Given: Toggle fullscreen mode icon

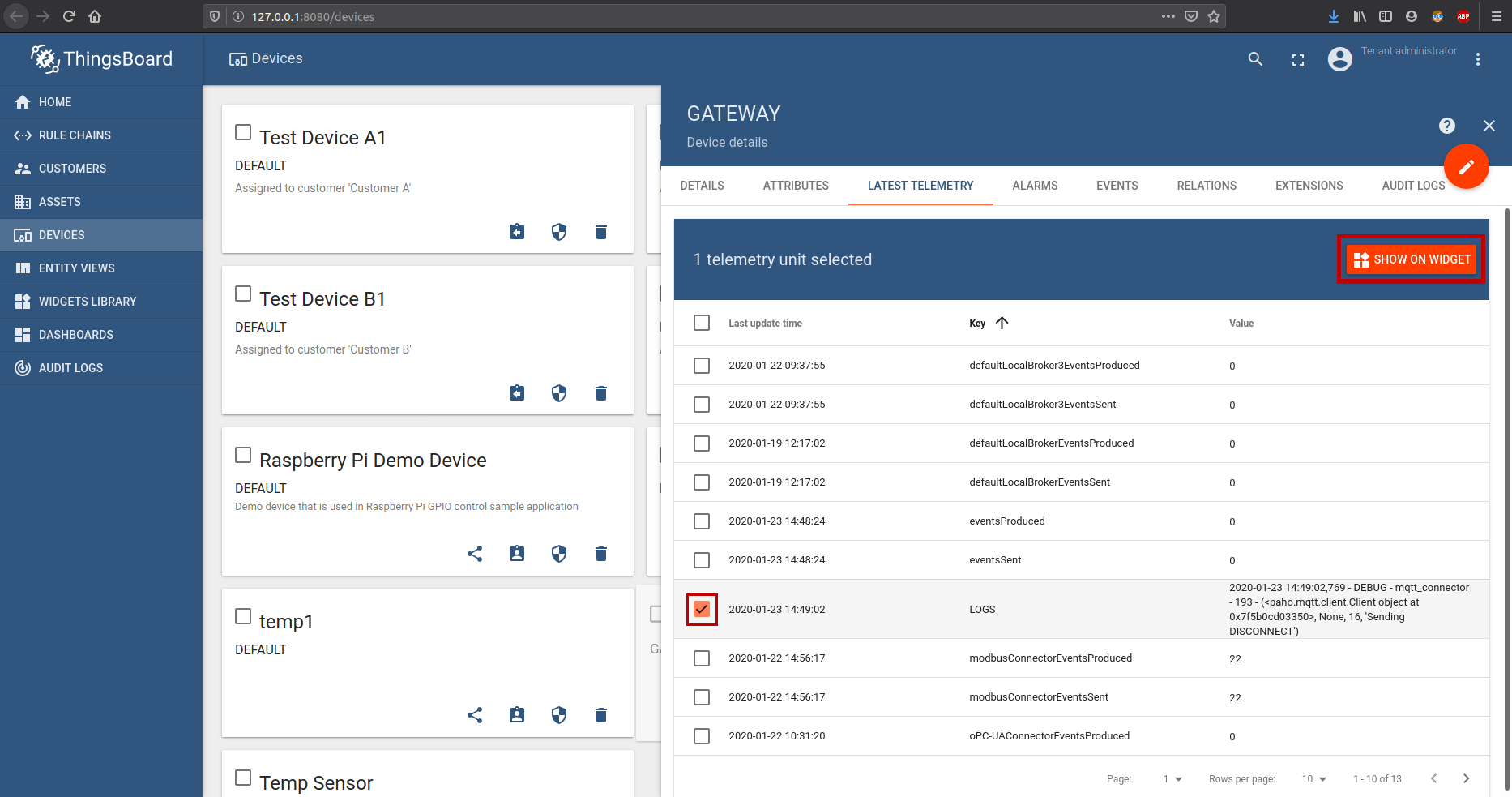Looking at the screenshot, I should pos(1298,59).
